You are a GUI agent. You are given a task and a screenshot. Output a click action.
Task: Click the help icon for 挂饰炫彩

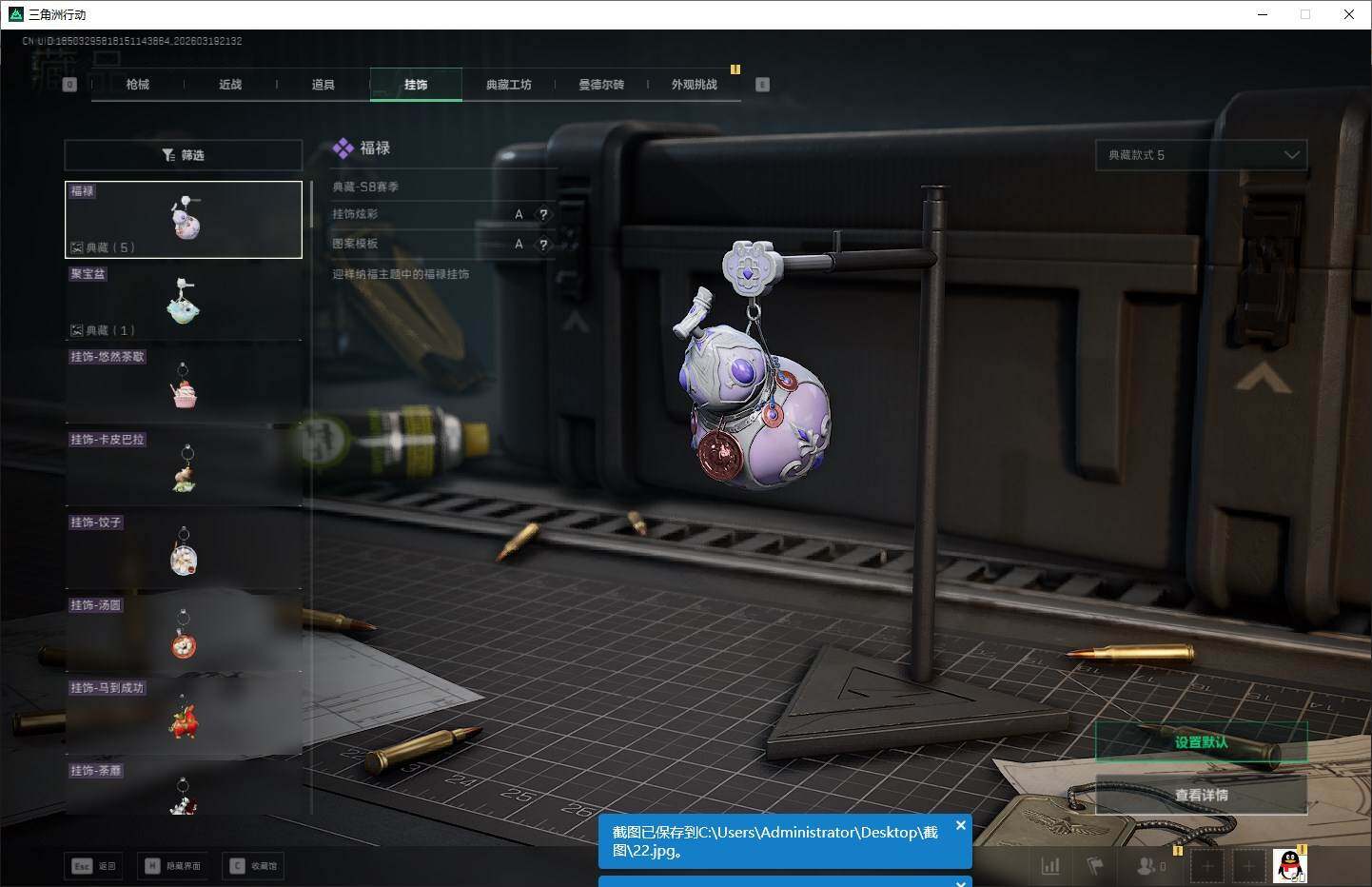[543, 214]
